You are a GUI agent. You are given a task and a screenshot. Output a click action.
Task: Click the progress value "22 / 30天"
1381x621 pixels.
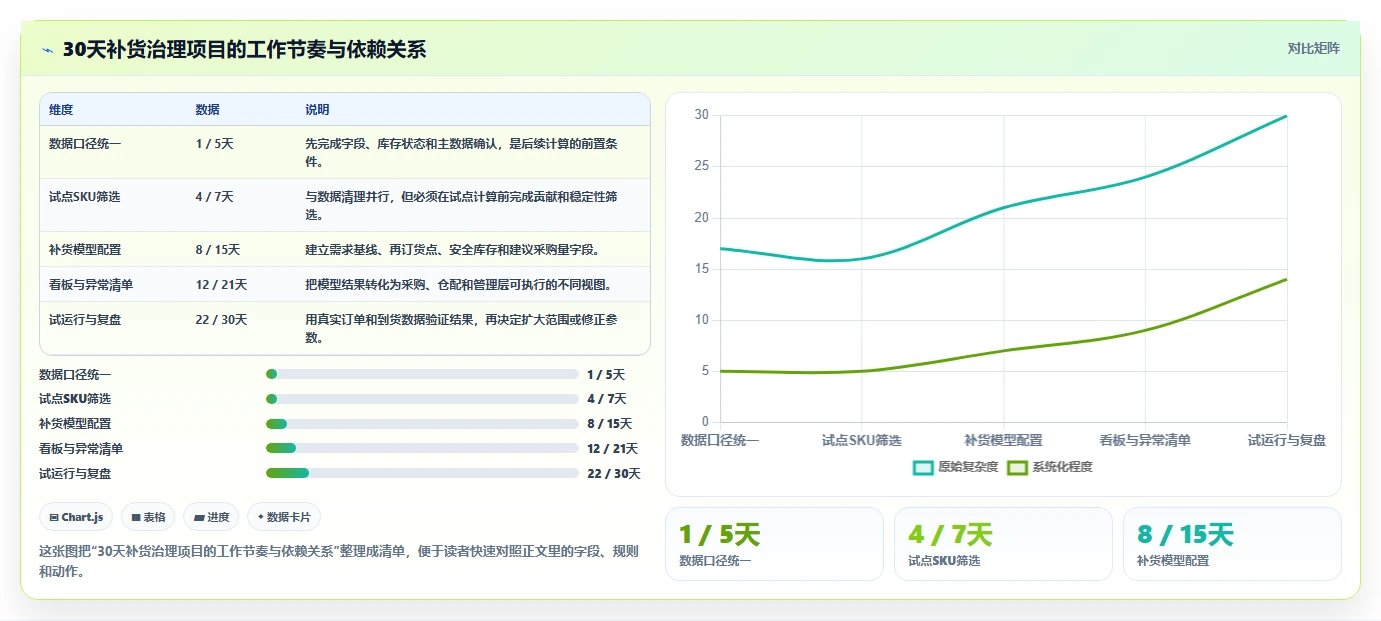coord(614,474)
